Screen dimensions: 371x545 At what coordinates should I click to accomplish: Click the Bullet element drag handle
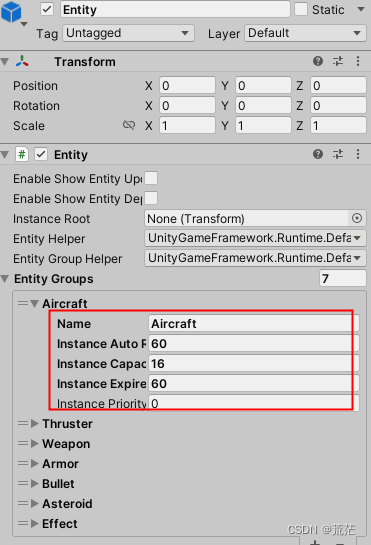23,483
